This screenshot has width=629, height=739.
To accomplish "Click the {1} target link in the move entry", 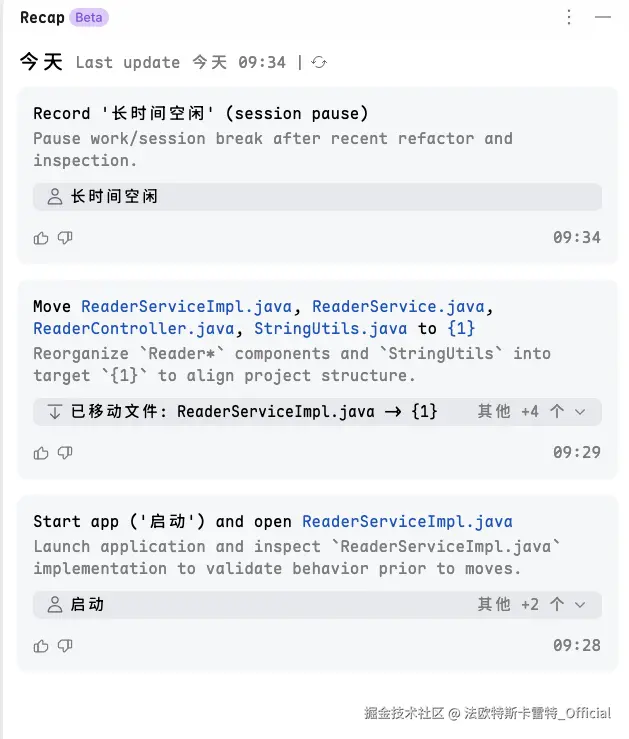I will 461,328.
